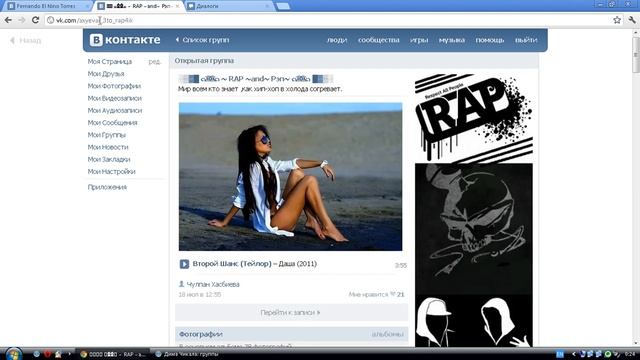Click the ред. edit link
This screenshot has height=360, width=640.
[x=154, y=62]
